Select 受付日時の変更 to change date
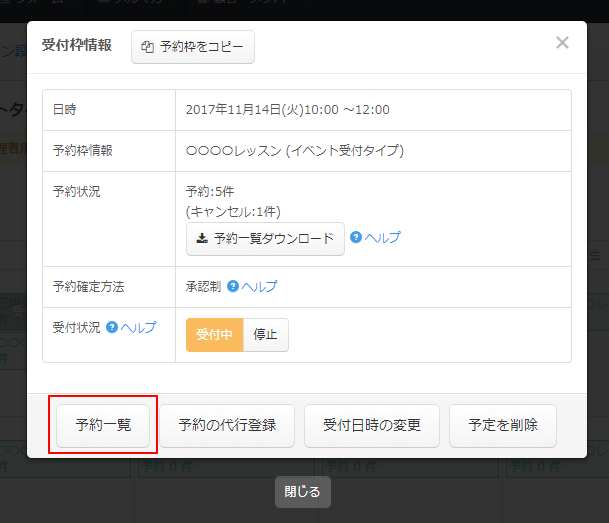 372,425
